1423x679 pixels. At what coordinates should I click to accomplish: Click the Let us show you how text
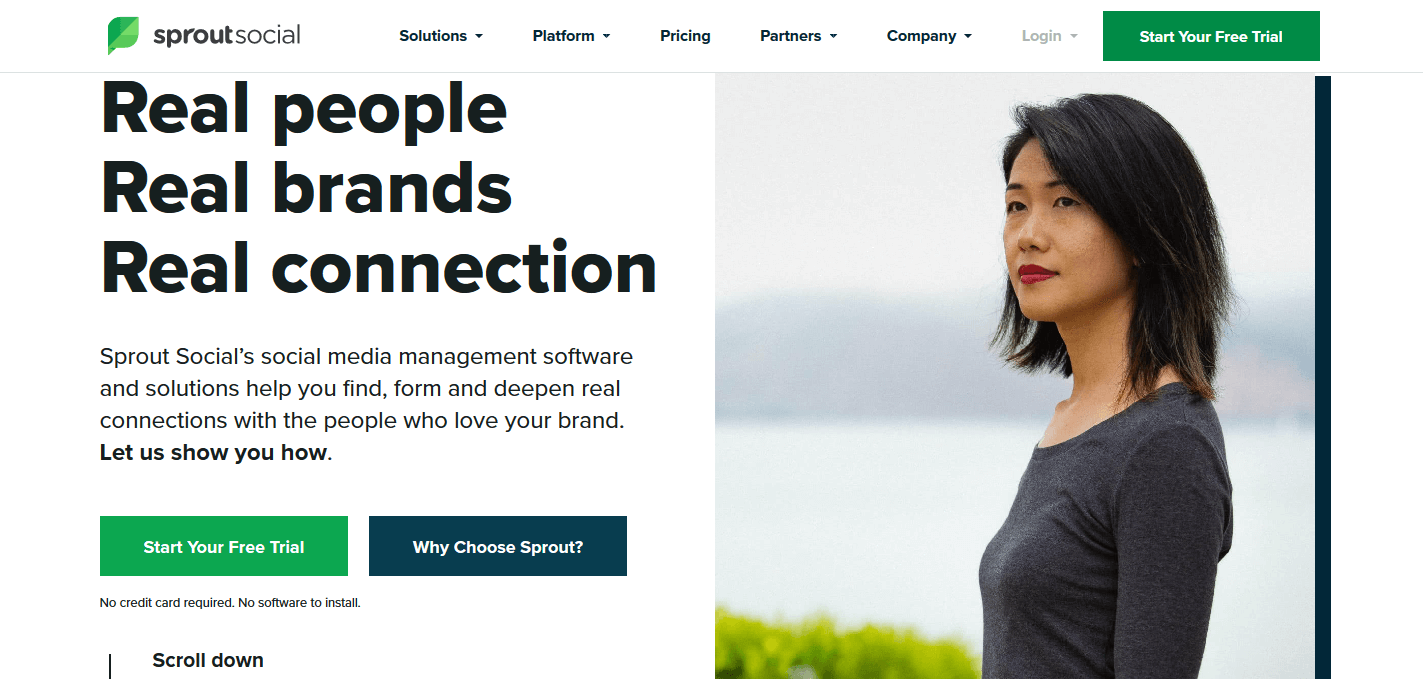click(213, 453)
